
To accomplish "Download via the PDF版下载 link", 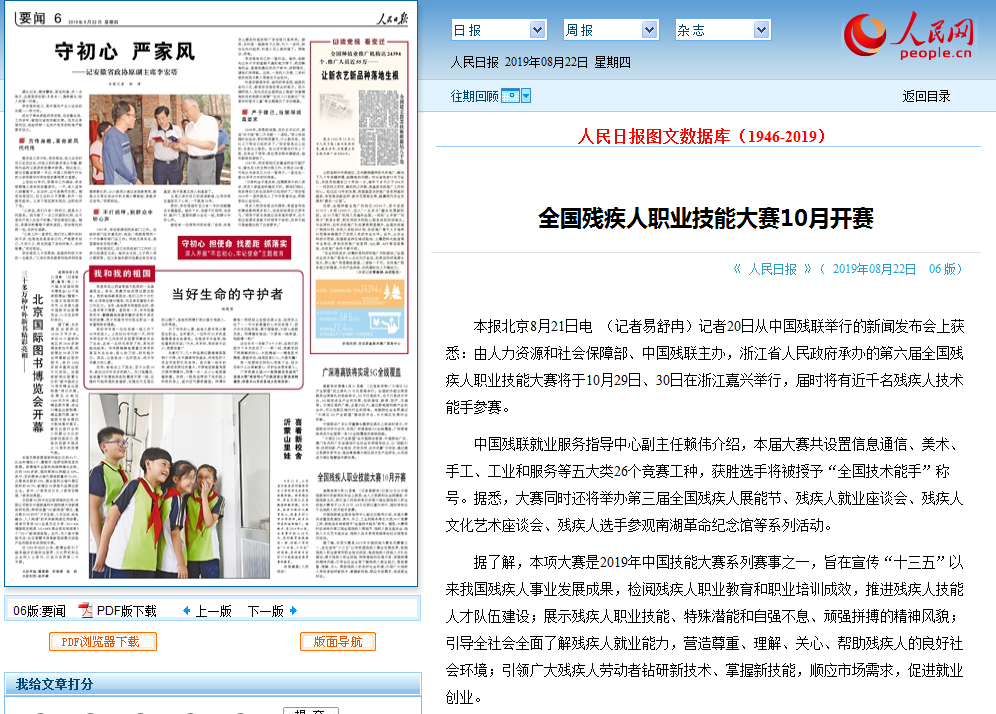I will coord(126,610).
